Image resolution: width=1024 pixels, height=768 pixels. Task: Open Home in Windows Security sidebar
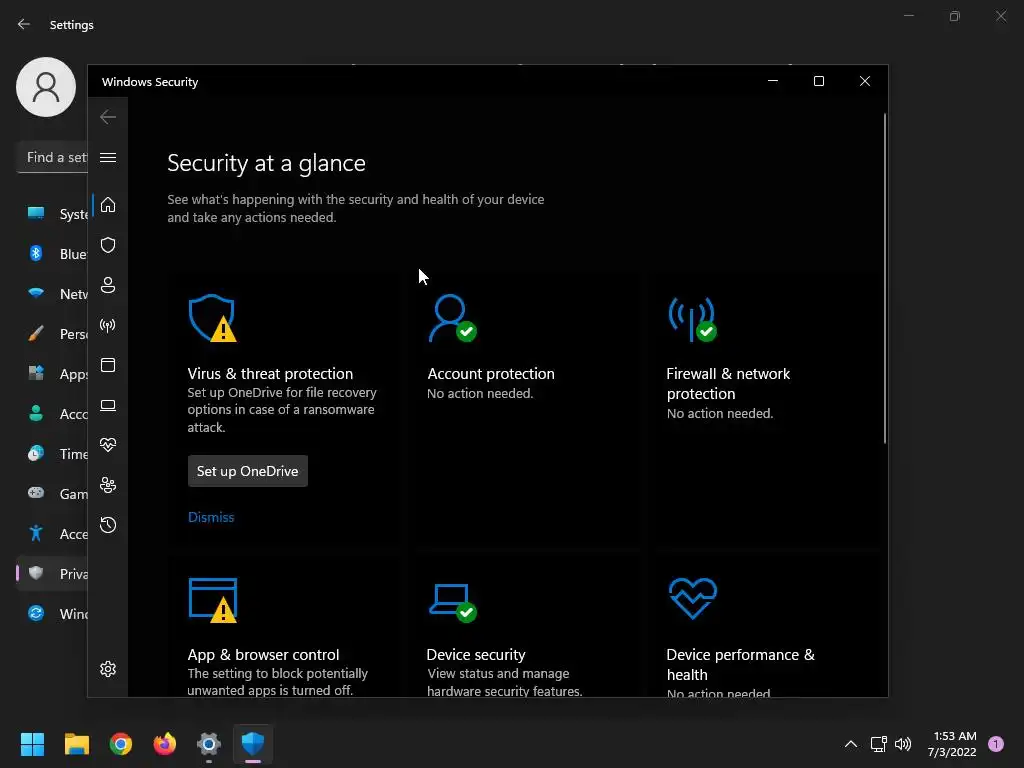(x=108, y=205)
